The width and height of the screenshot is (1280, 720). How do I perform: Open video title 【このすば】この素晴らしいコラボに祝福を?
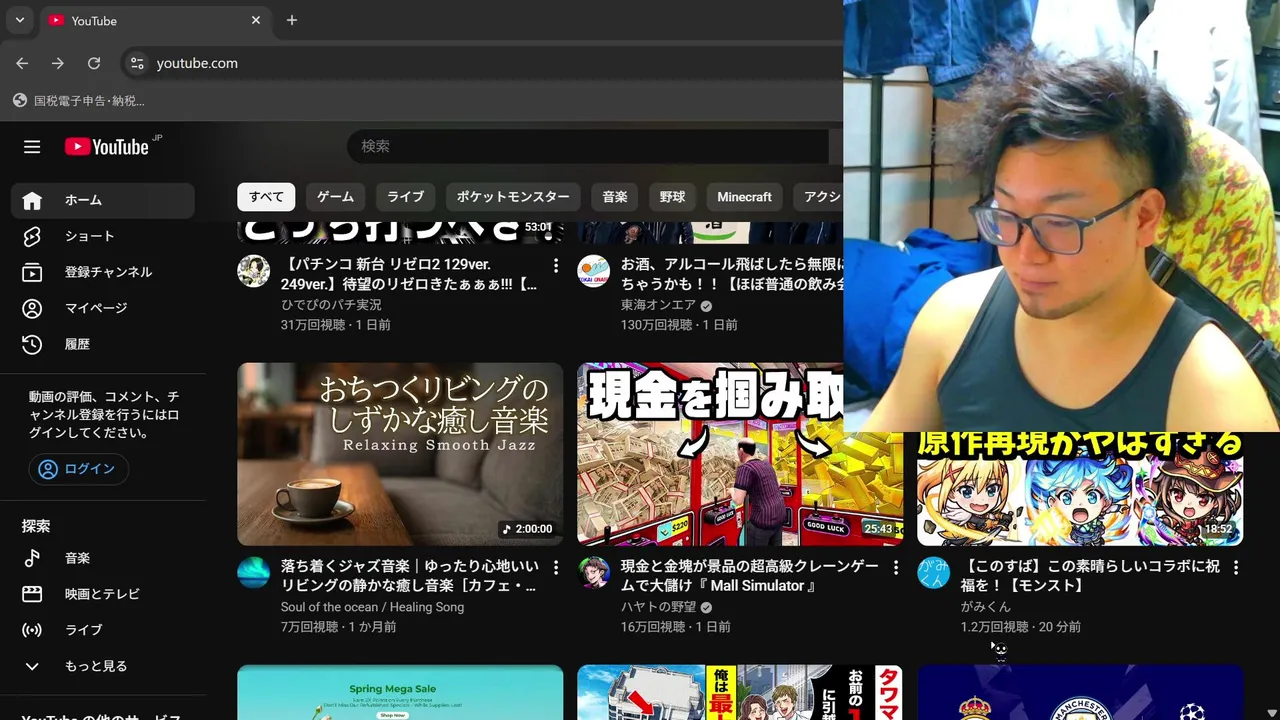pos(1090,576)
